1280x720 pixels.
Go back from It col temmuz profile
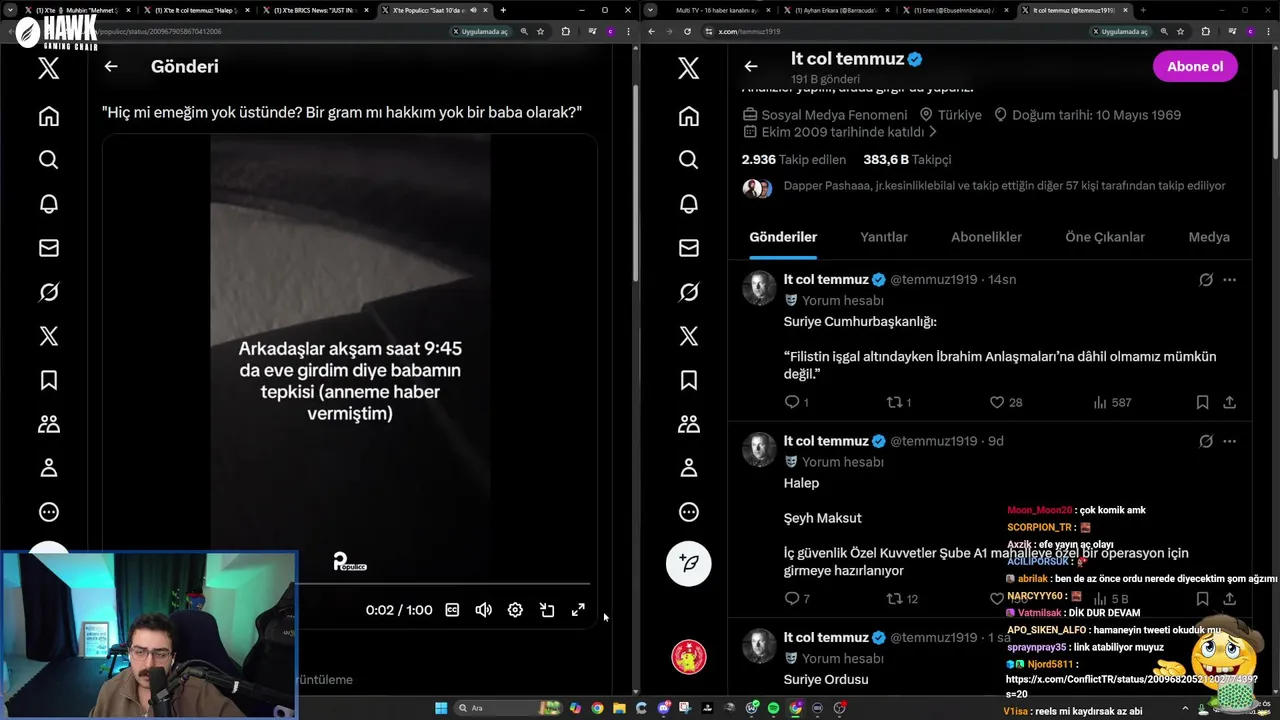pos(751,66)
